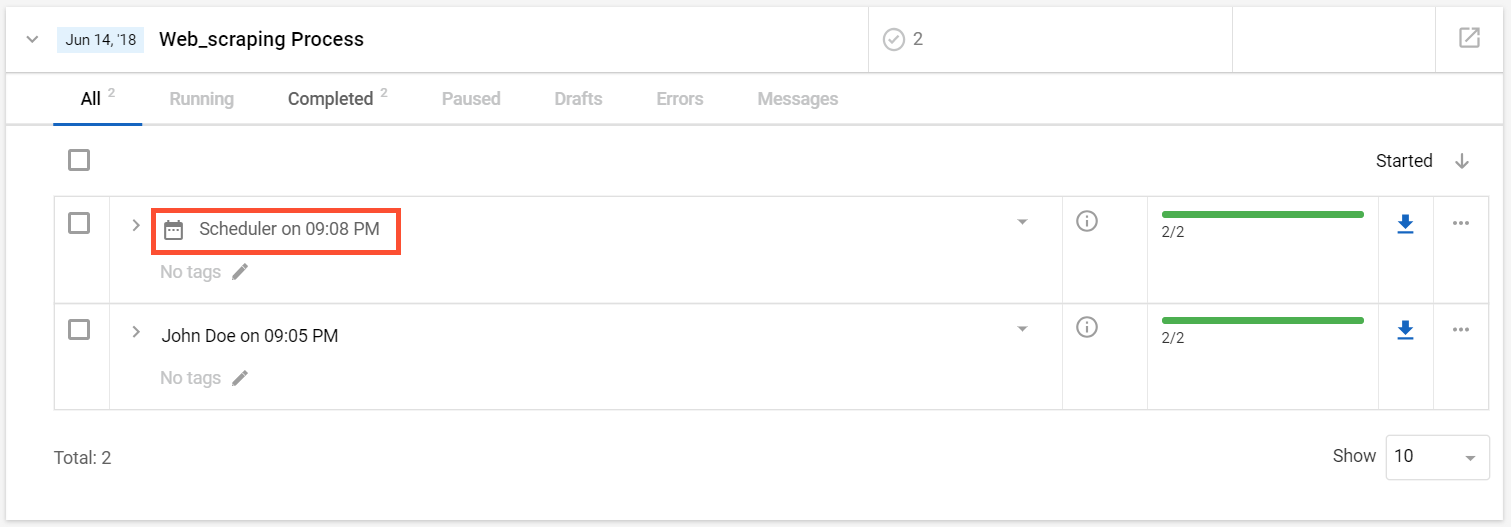The height and width of the screenshot is (527, 1511).
Task: Click the Scheduler on 09:08 PM label
Action: pyautogui.click(x=289, y=229)
